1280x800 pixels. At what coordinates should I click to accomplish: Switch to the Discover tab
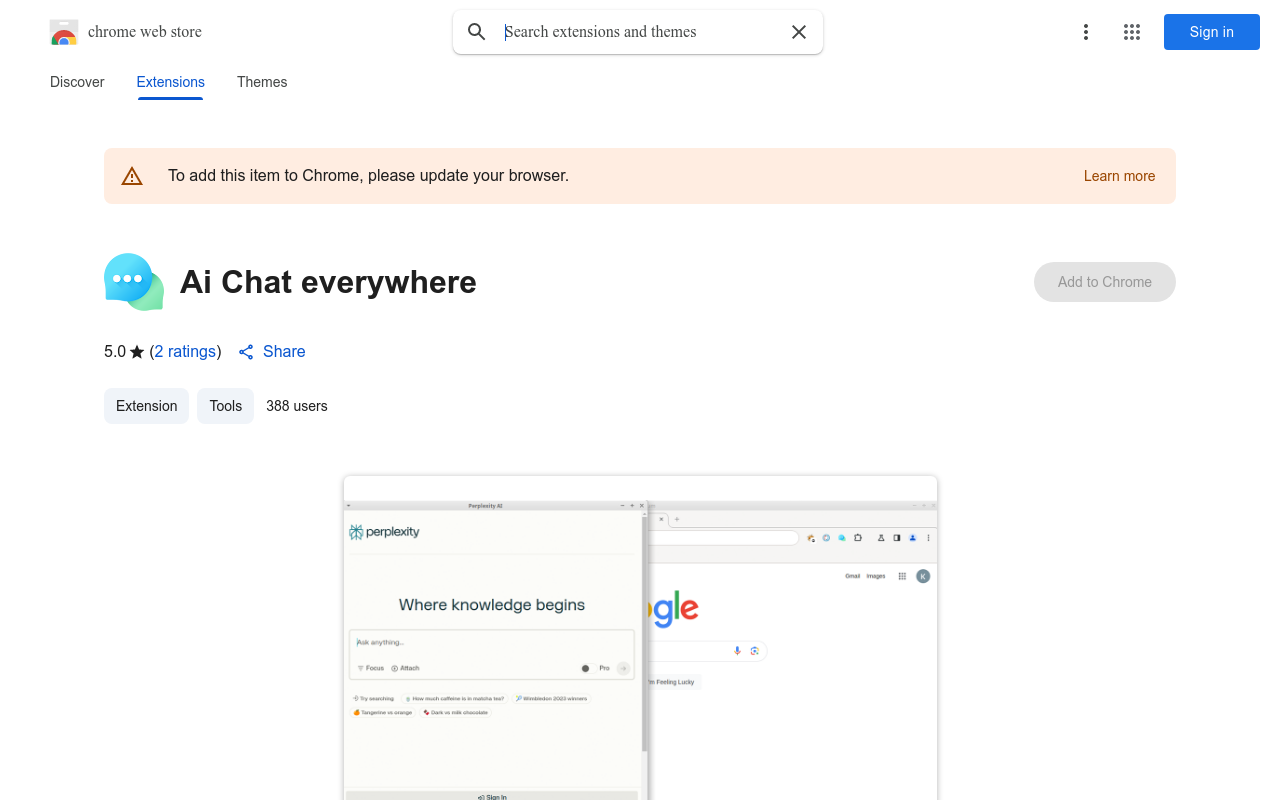tap(77, 82)
